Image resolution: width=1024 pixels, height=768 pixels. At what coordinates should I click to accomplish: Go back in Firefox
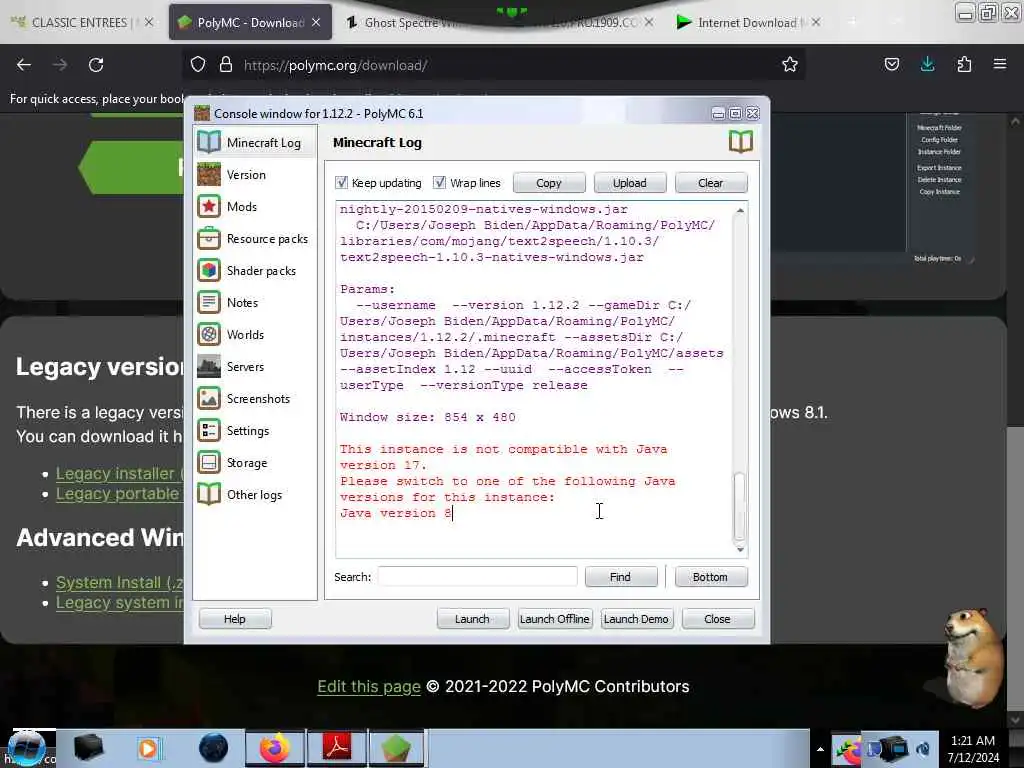point(24,65)
